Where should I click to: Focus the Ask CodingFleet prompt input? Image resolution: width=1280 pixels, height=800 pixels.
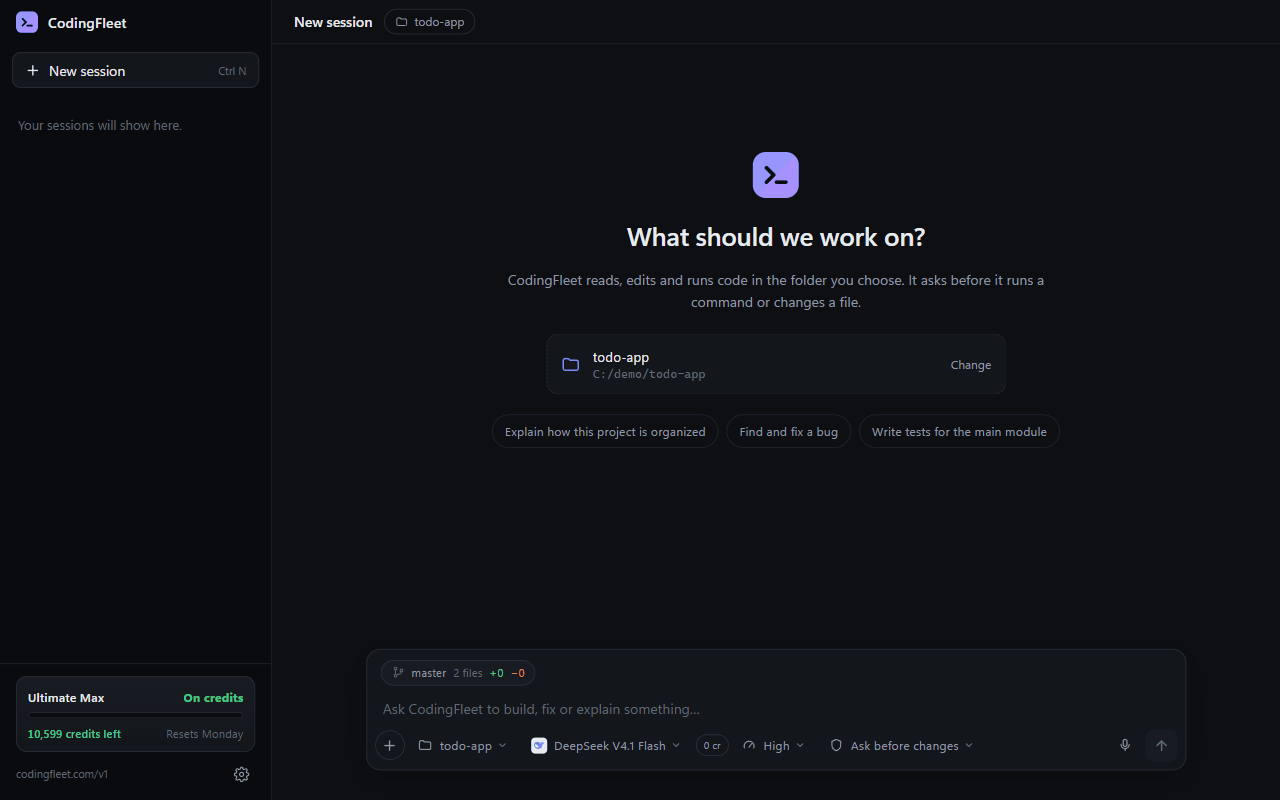775,709
